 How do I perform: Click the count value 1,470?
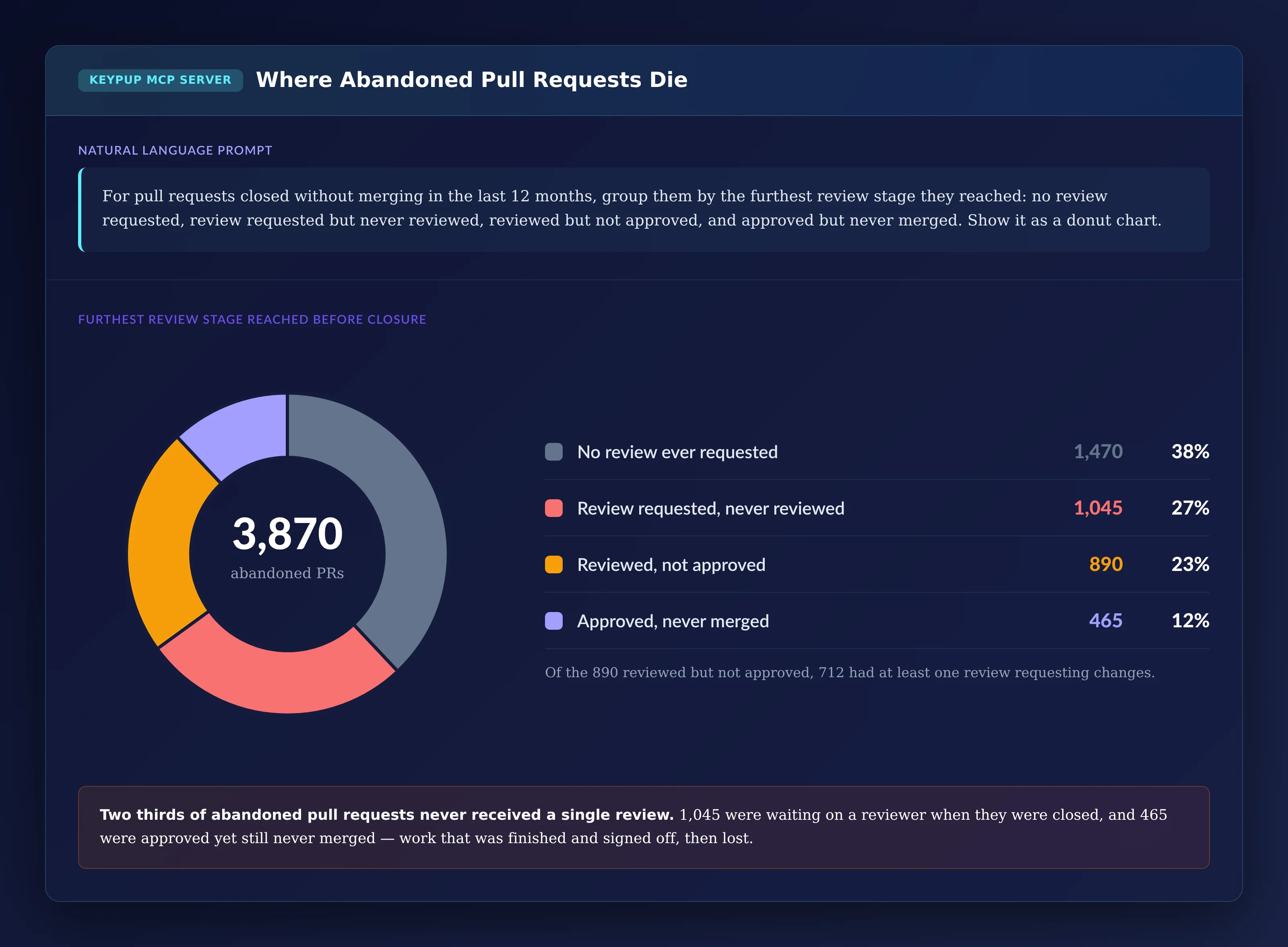[x=1098, y=452]
